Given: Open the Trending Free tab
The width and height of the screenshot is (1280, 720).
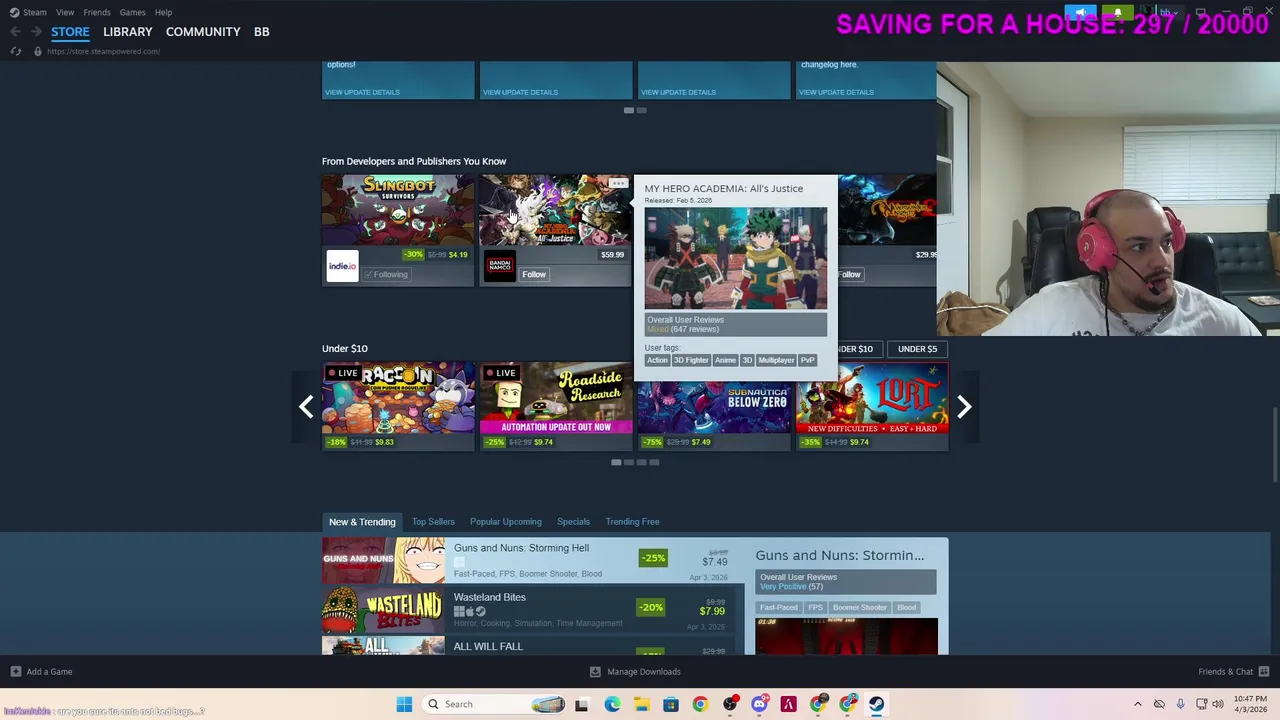Looking at the screenshot, I should tap(632, 522).
